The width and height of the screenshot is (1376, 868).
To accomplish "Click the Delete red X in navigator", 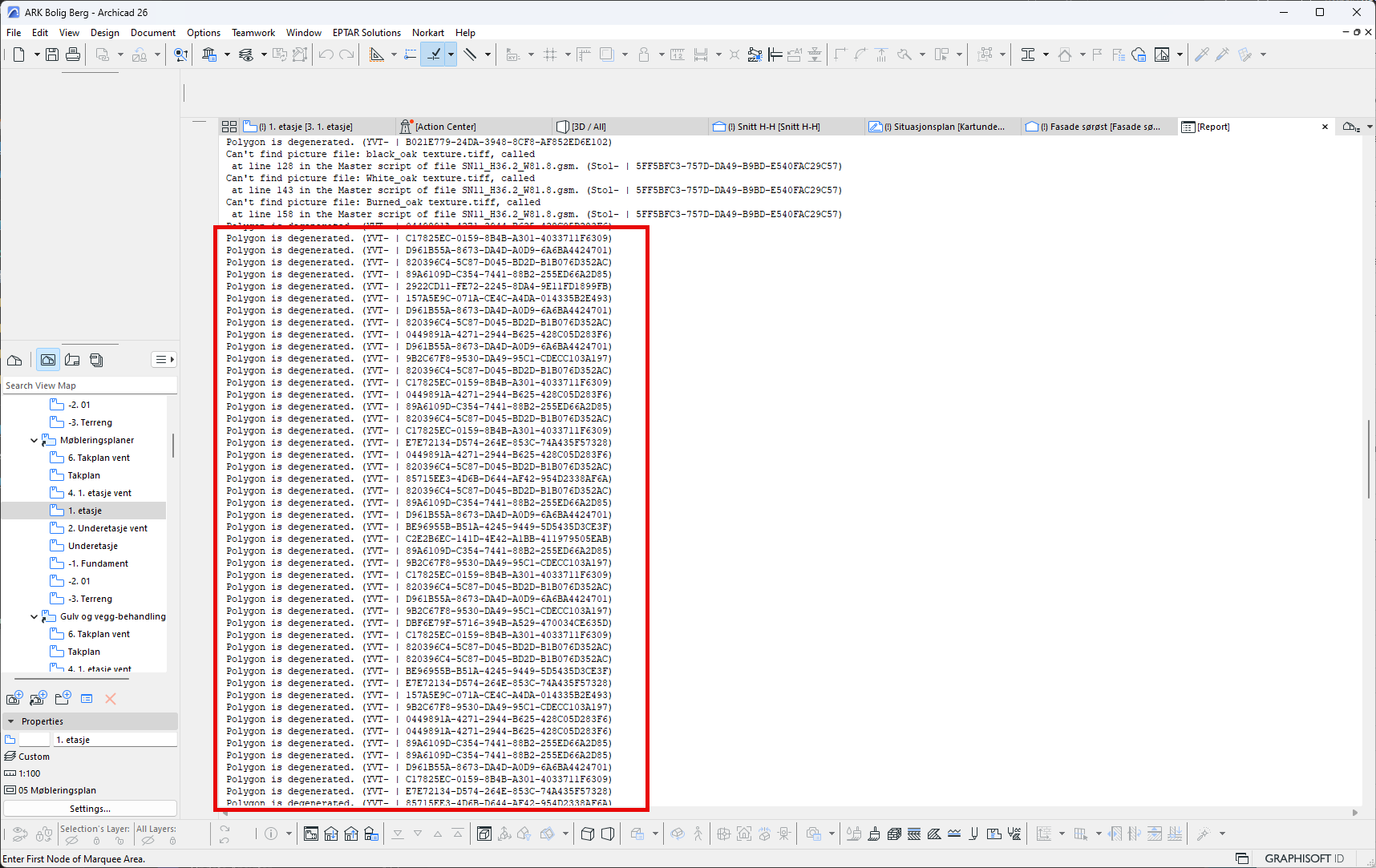I will tap(111, 699).
